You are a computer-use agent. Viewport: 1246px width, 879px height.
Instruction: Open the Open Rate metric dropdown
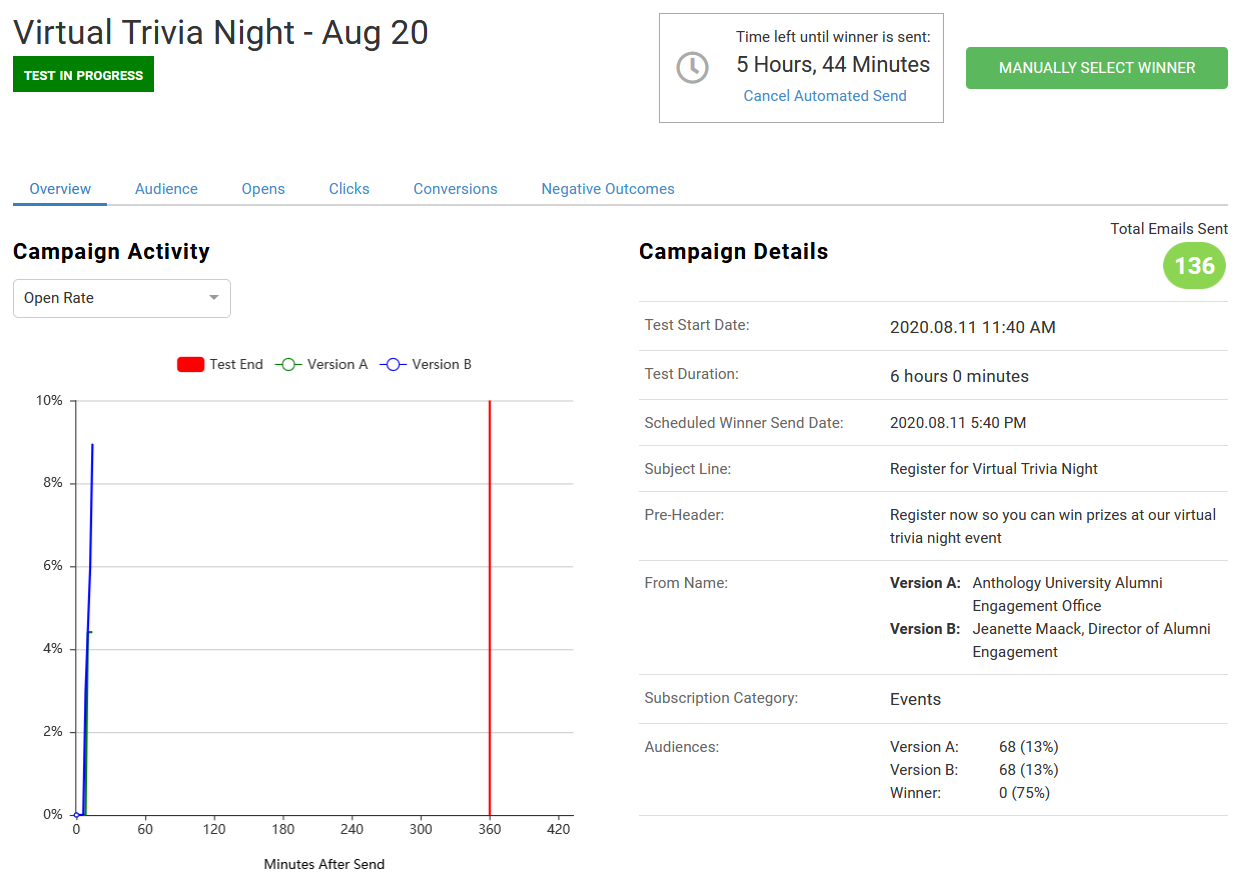[121, 298]
